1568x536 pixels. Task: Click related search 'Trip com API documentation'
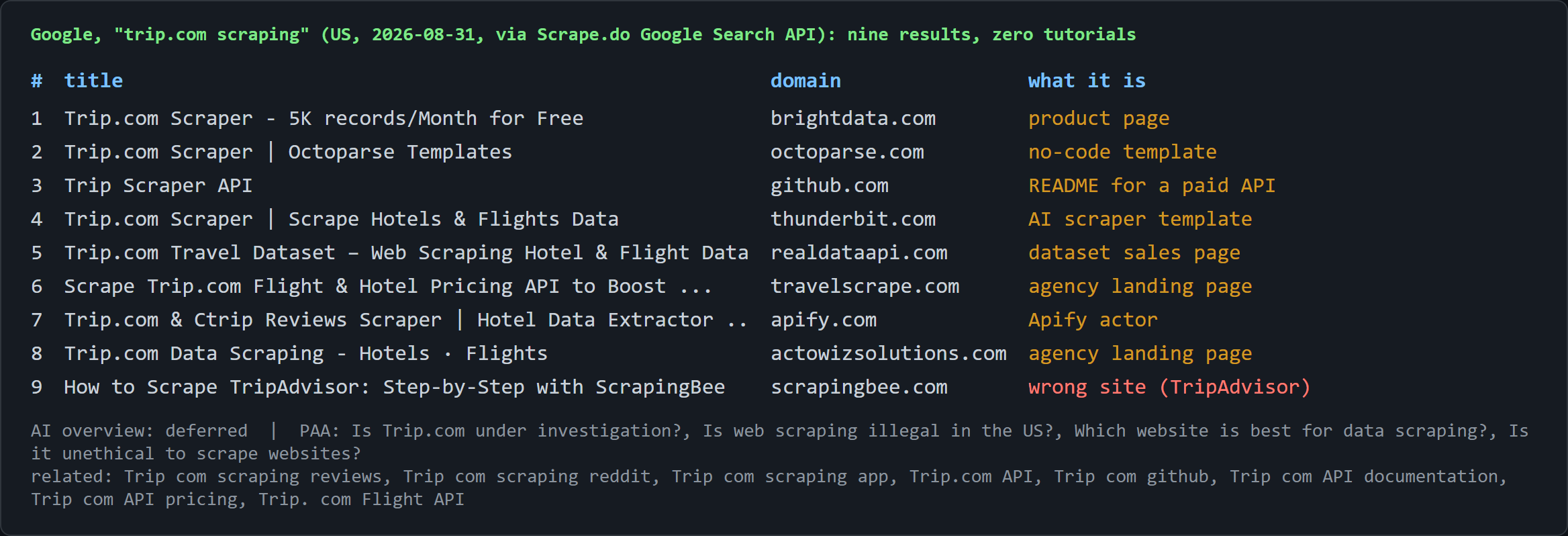pos(1363,476)
